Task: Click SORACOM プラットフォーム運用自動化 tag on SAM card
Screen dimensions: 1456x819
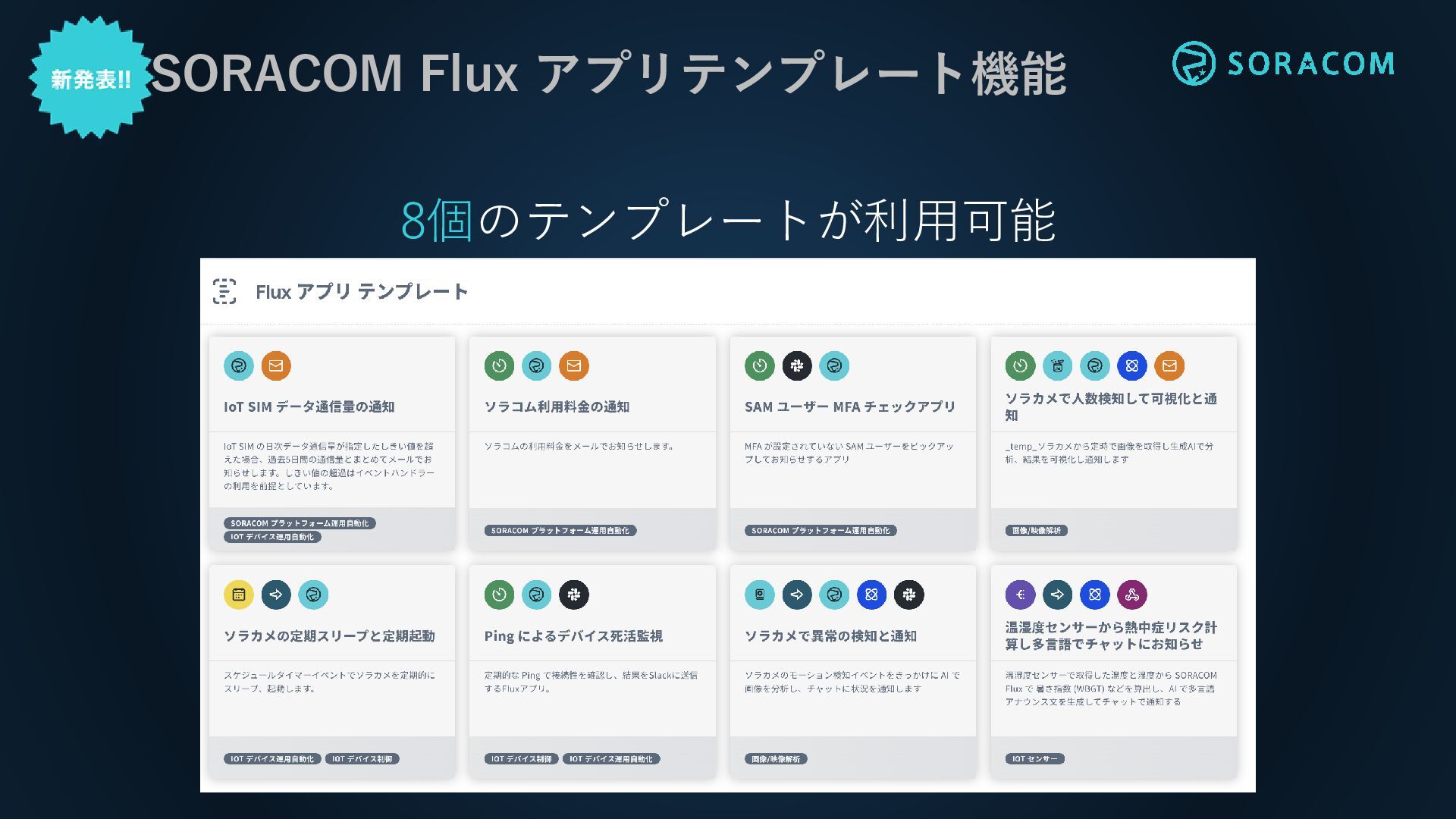Action: [x=821, y=530]
